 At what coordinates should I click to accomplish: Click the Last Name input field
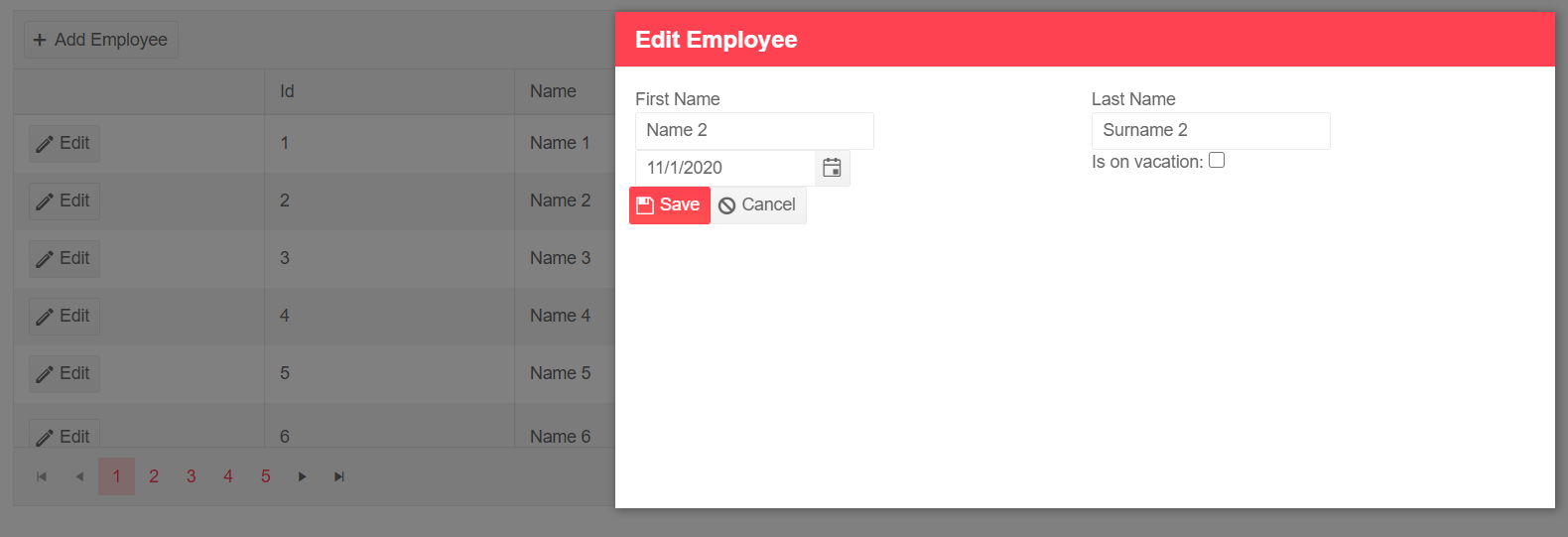point(1211,131)
